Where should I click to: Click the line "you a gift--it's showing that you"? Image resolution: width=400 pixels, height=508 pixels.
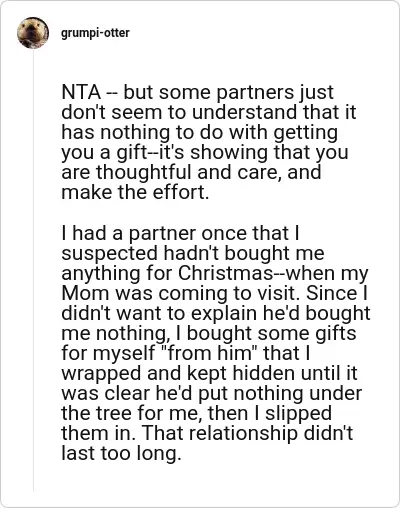[x=205, y=153]
